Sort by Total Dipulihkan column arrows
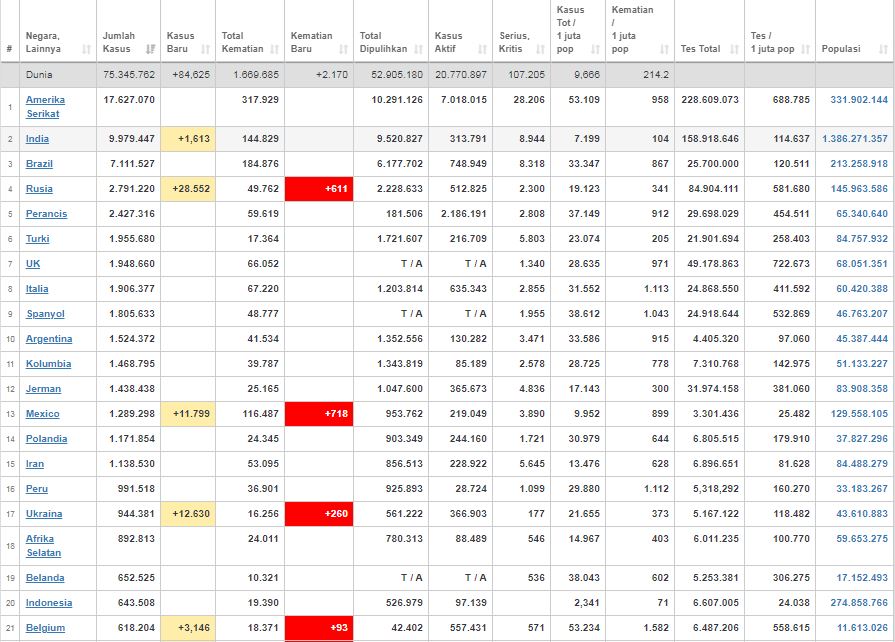Image resolution: width=895 pixels, height=642 pixels. 418,49
